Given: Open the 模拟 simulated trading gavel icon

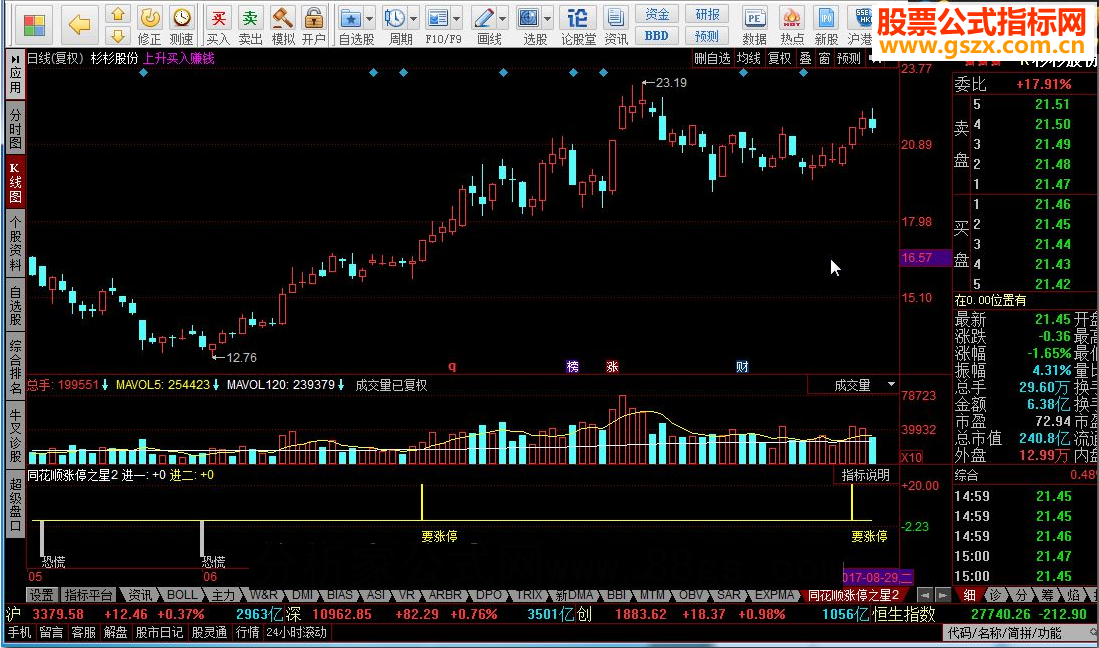Looking at the screenshot, I should point(282,18).
